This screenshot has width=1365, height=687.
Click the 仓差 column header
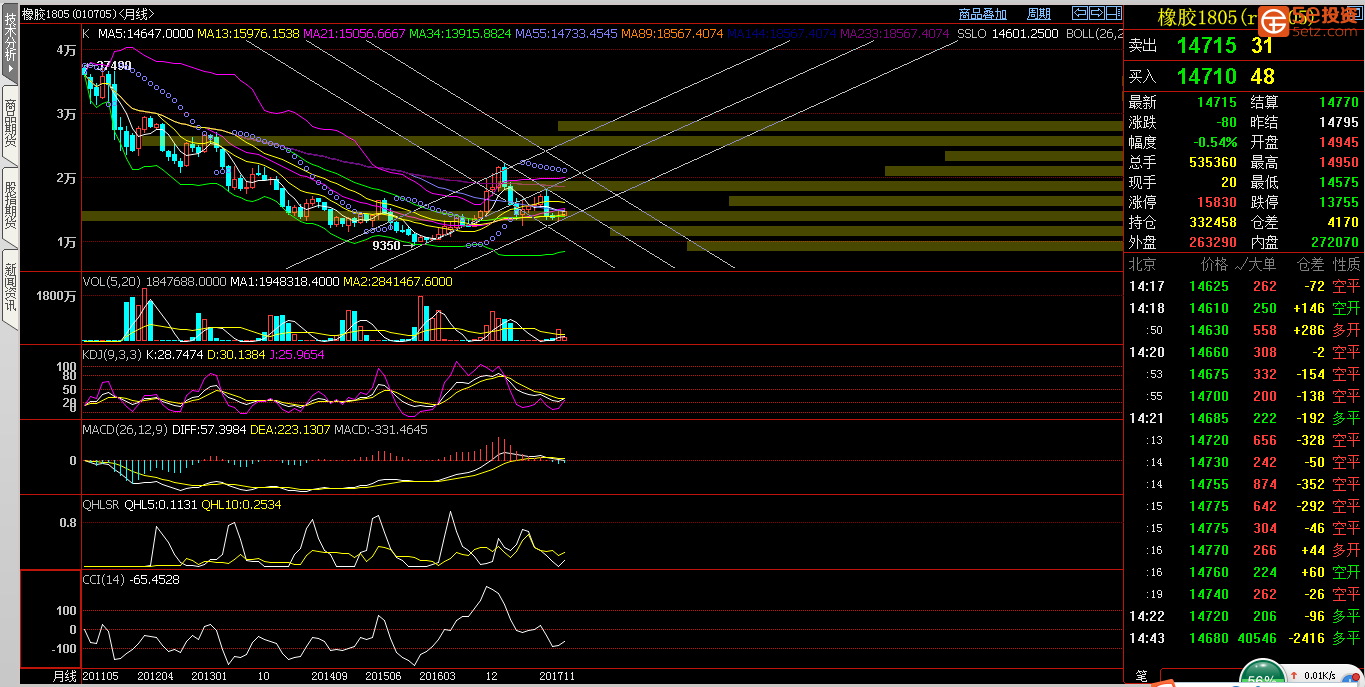[1310, 265]
